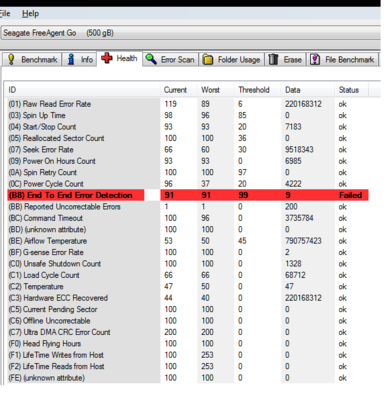Click the blue Info tab icon
This screenshot has height=400, width=392.
click(71, 59)
